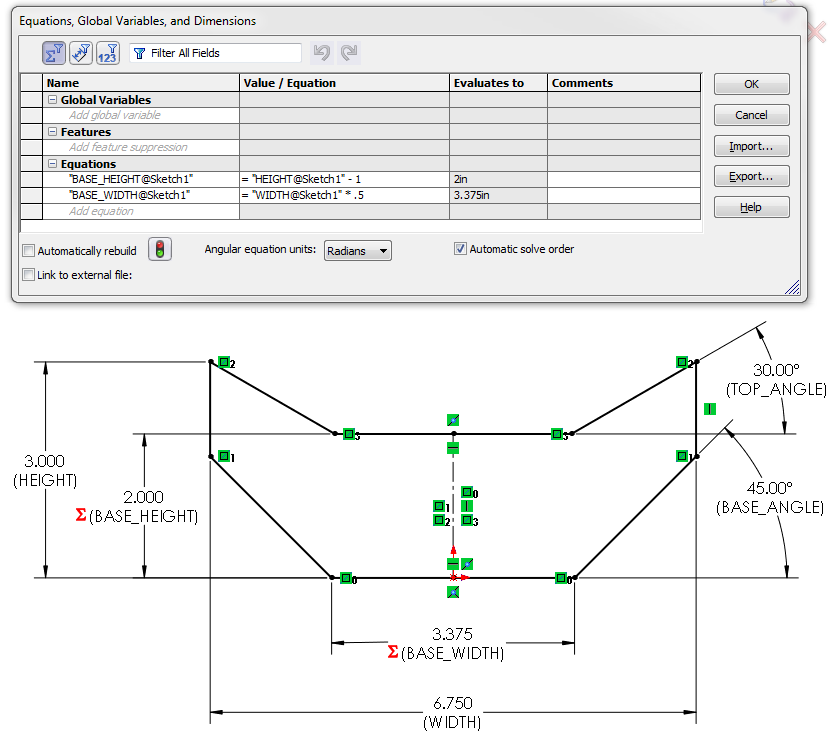The height and width of the screenshot is (732, 831).
Task: Uncheck Automatic solve order
Action: click(x=460, y=249)
